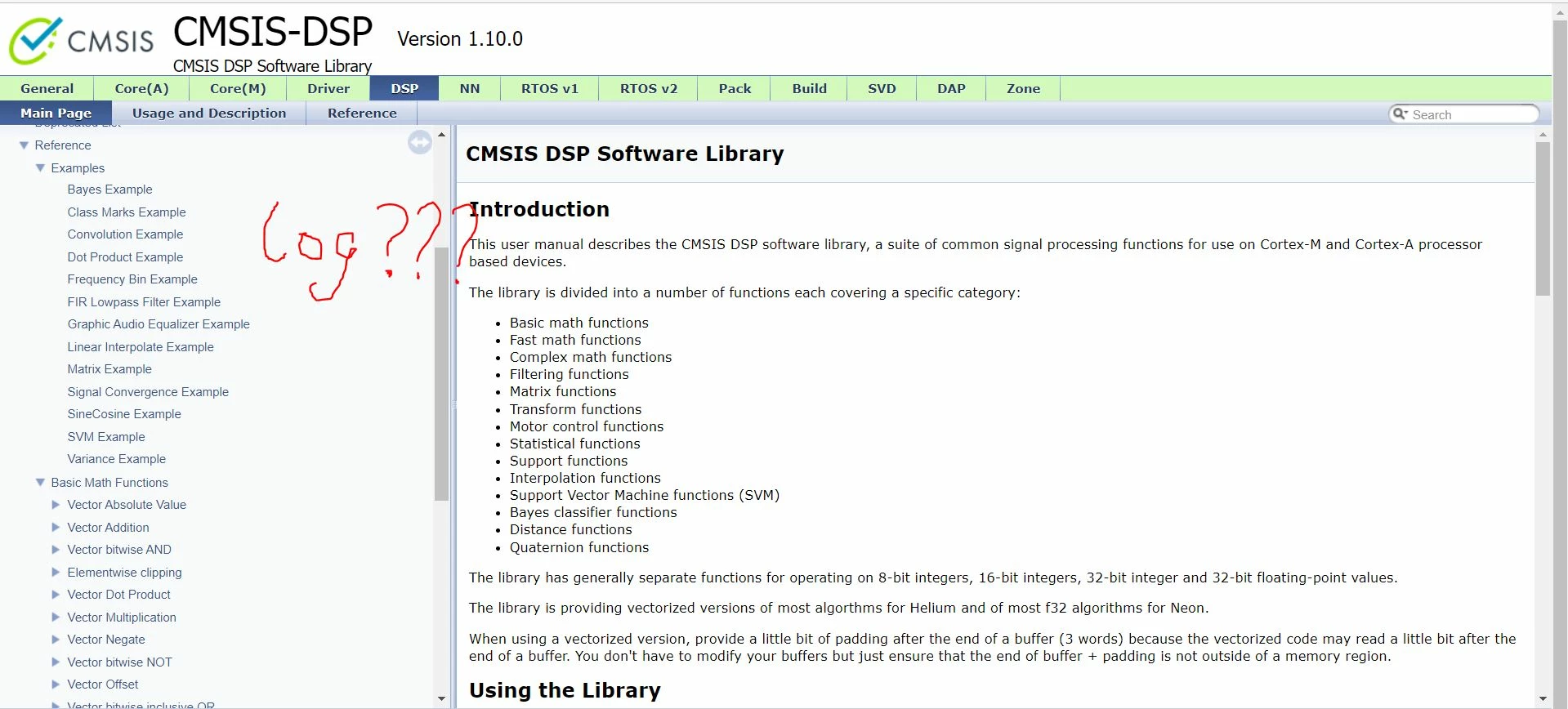Open the Core(A) tab
This screenshot has height=709, width=1568.
click(x=141, y=88)
